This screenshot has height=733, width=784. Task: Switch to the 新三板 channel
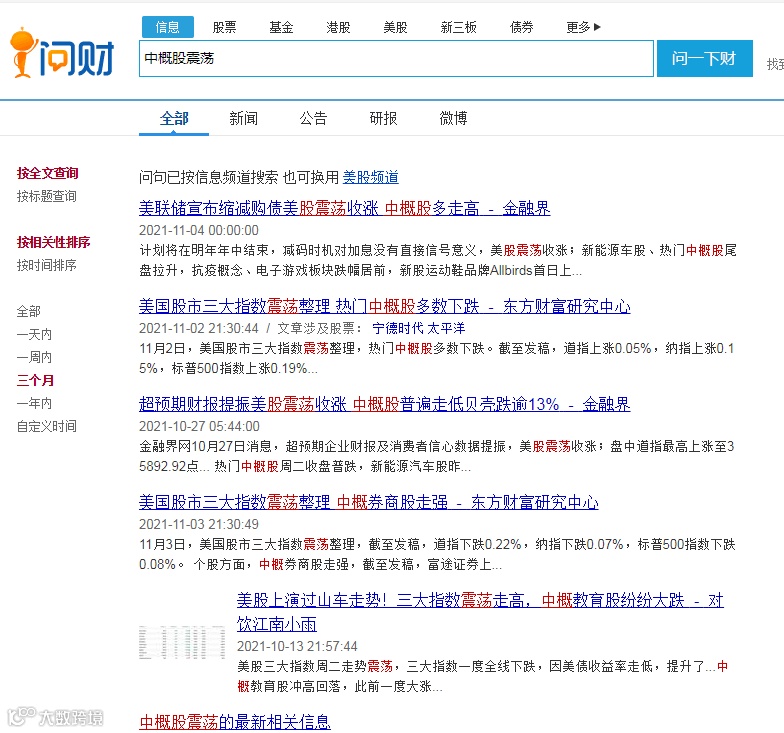coord(458,27)
